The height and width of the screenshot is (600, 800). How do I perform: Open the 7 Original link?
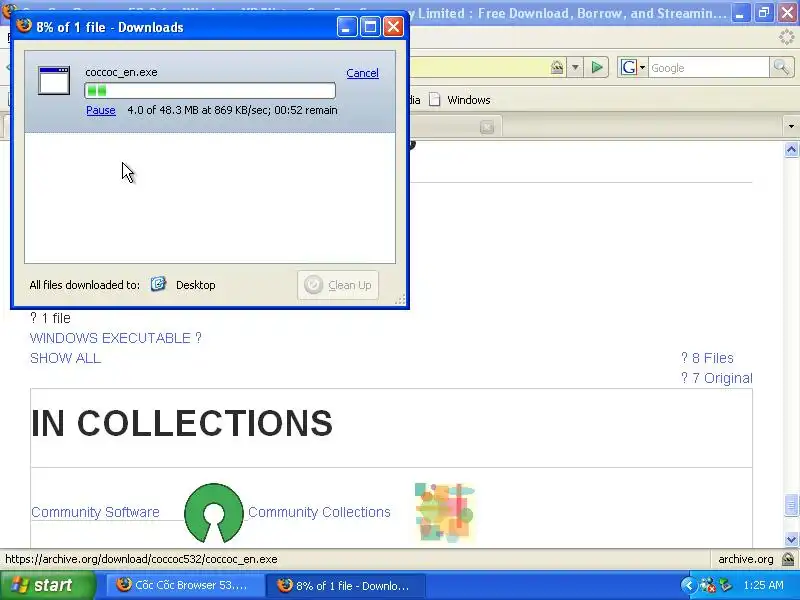coord(717,378)
